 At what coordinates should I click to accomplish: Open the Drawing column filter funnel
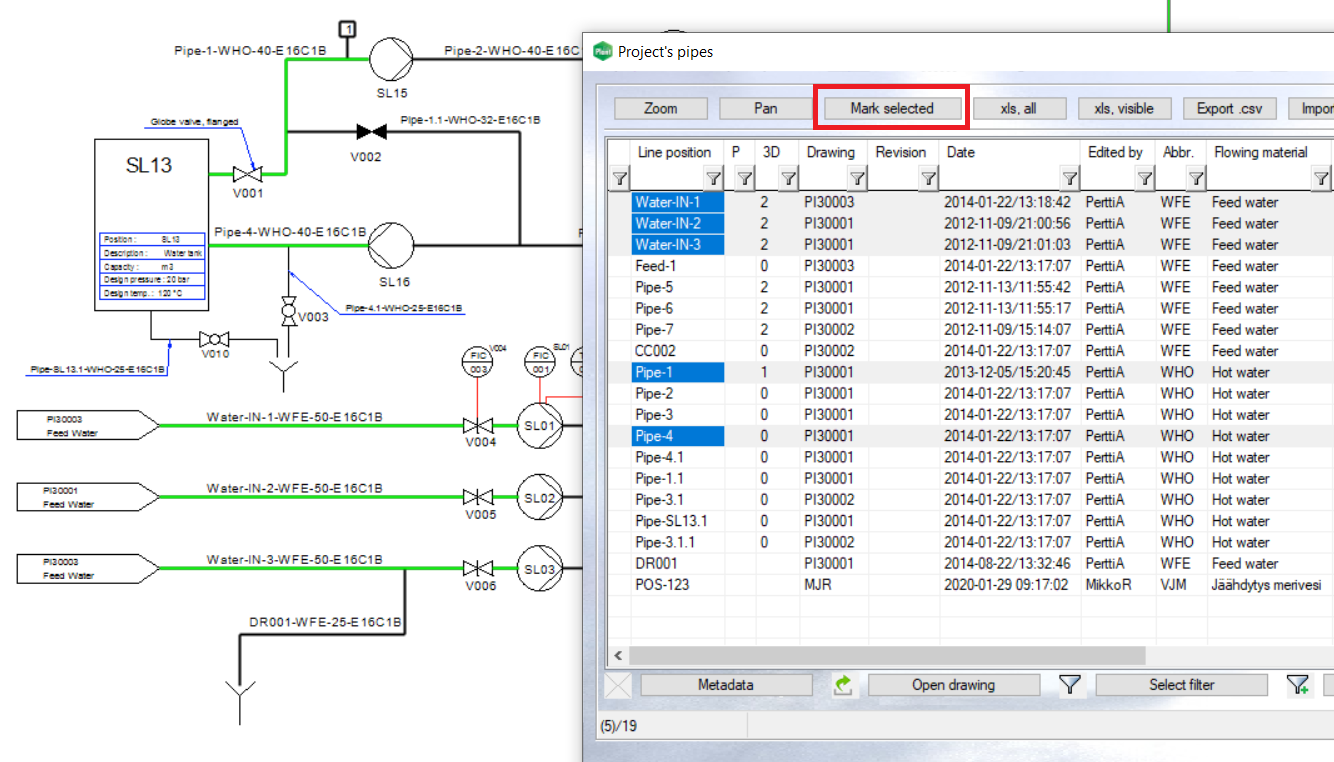(x=857, y=179)
